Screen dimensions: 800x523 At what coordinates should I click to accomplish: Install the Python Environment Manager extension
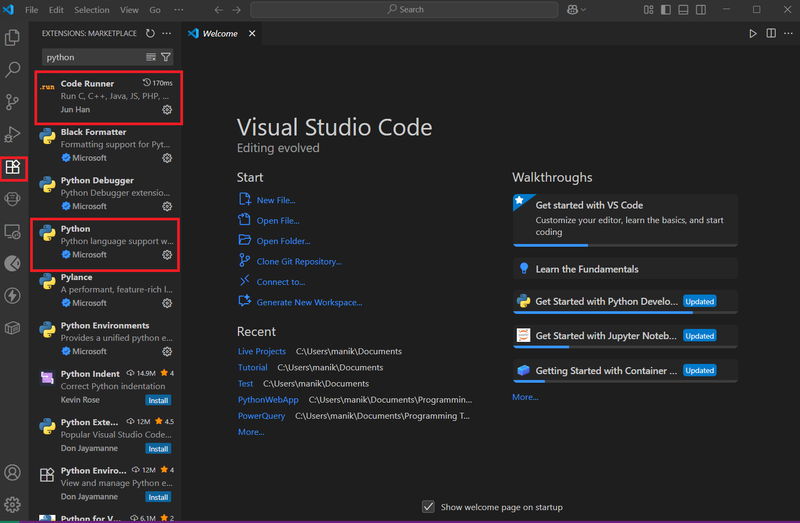pos(158,497)
